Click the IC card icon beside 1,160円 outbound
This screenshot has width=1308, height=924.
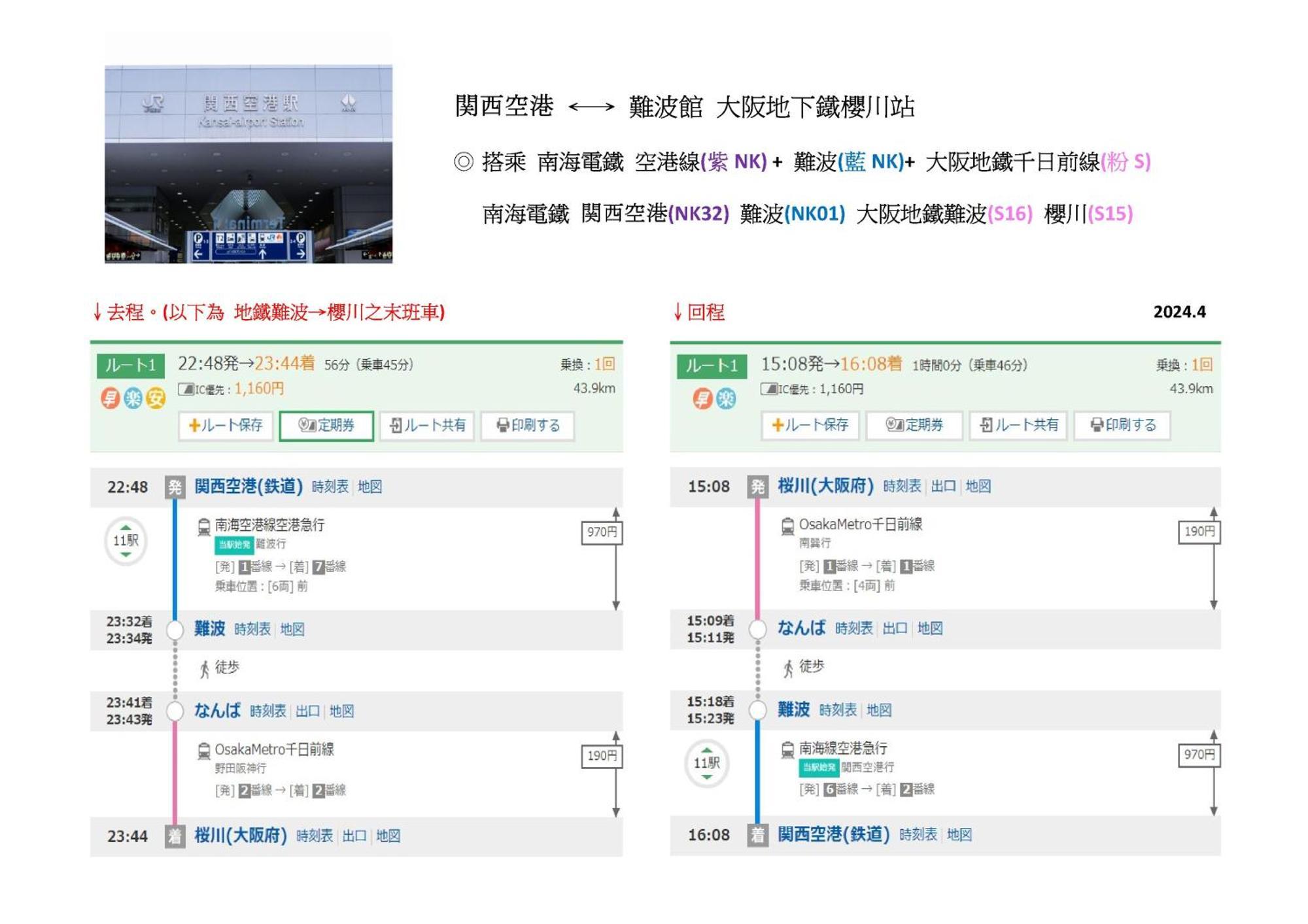(186, 390)
